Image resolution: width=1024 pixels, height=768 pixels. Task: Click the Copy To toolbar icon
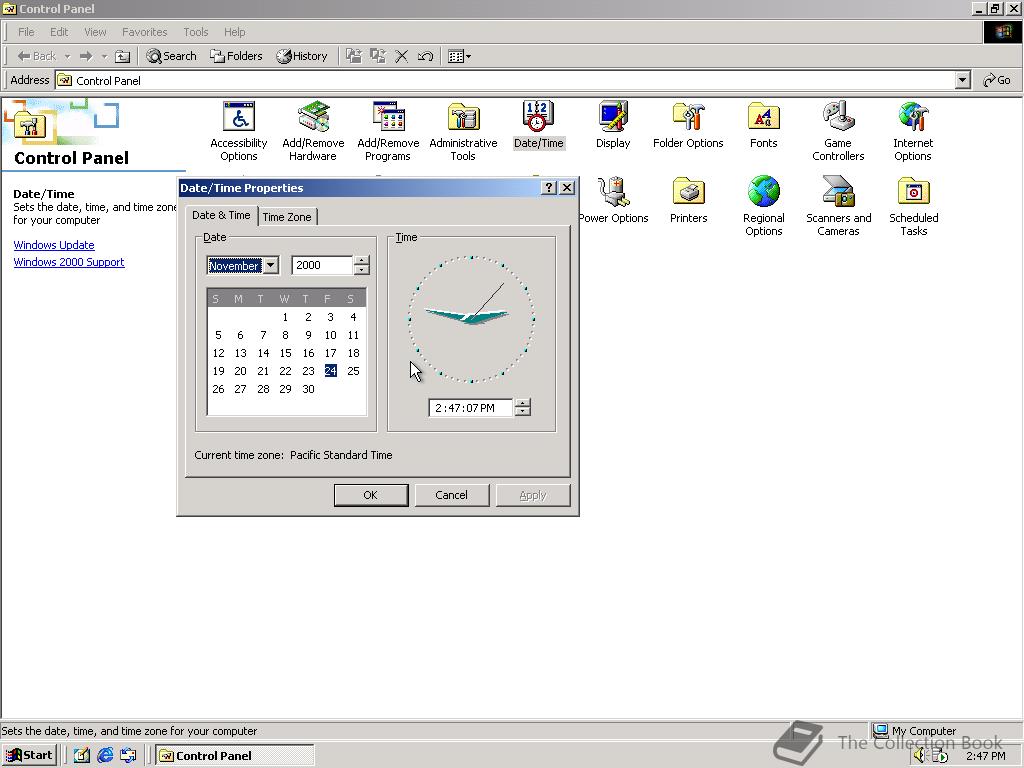377,56
